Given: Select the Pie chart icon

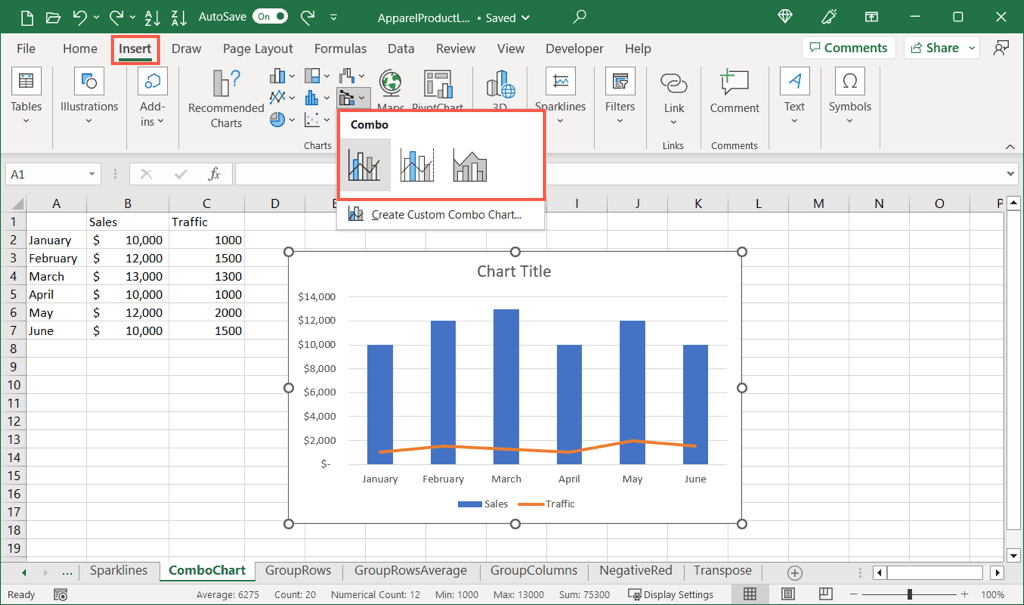Looking at the screenshot, I should [x=277, y=119].
